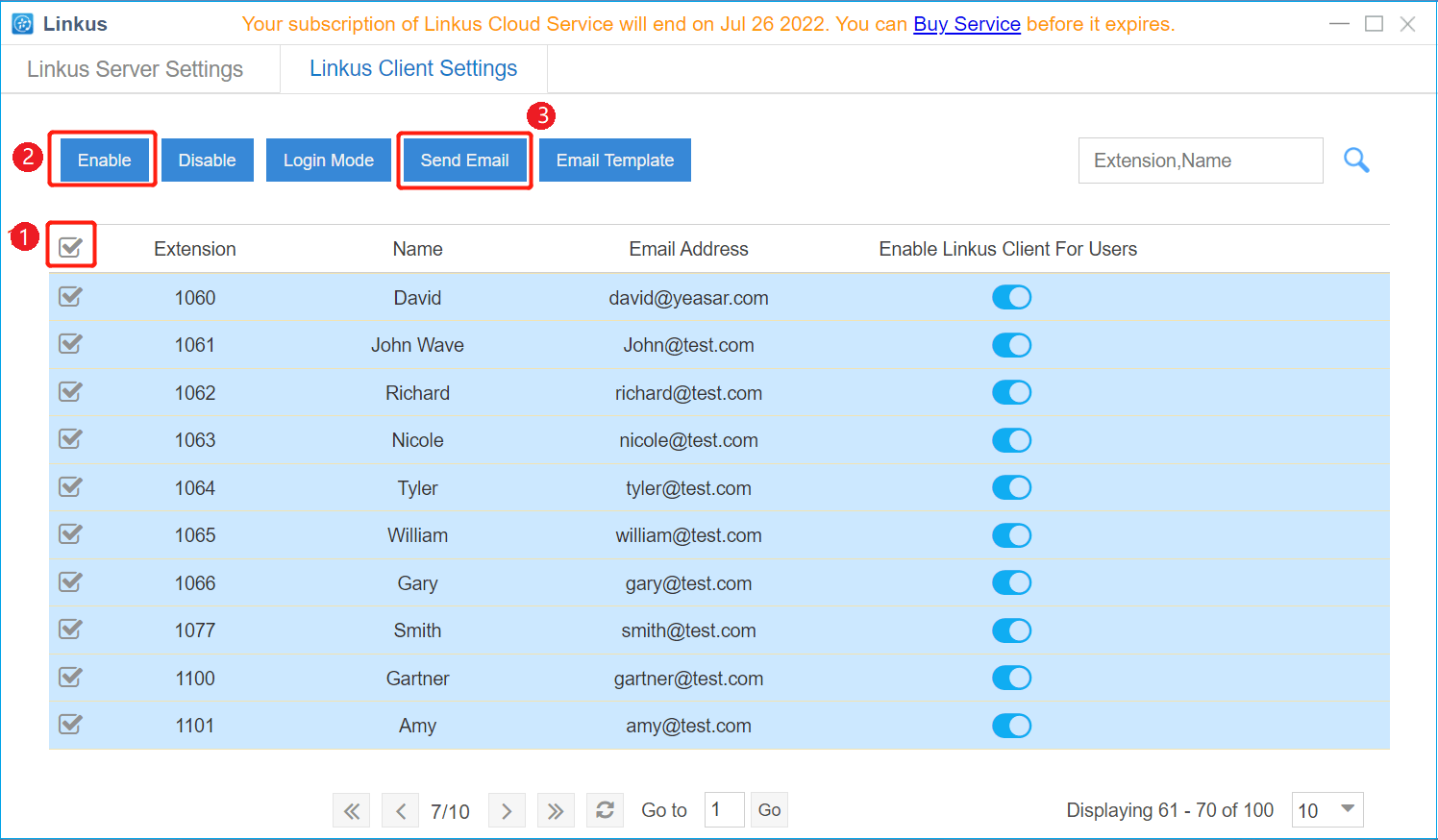The width and height of the screenshot is (1438, 840).
Task: Uncheck the checkbox for William row
Action: tap(70, 533)
